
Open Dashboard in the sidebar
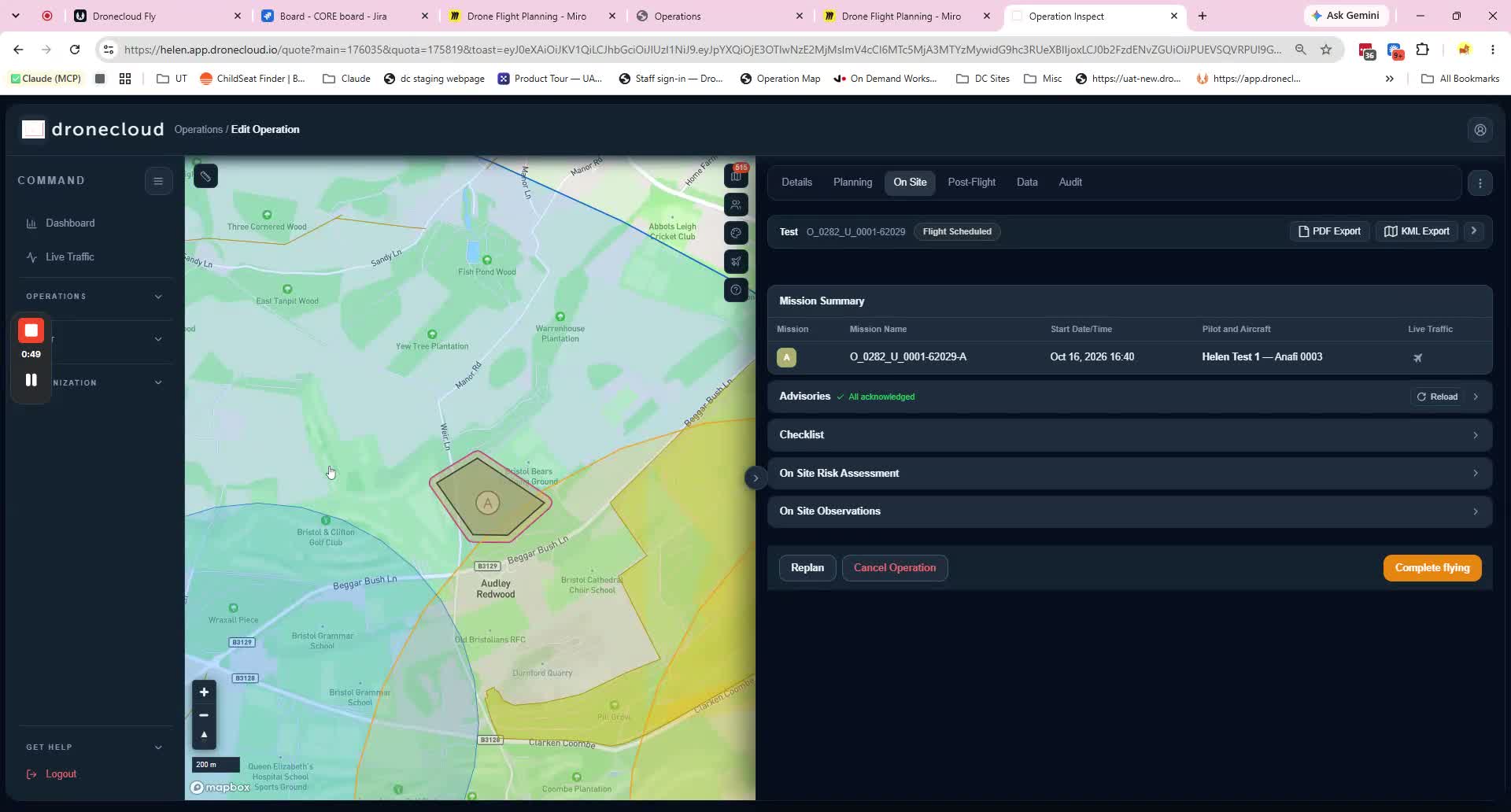(70, 223)
